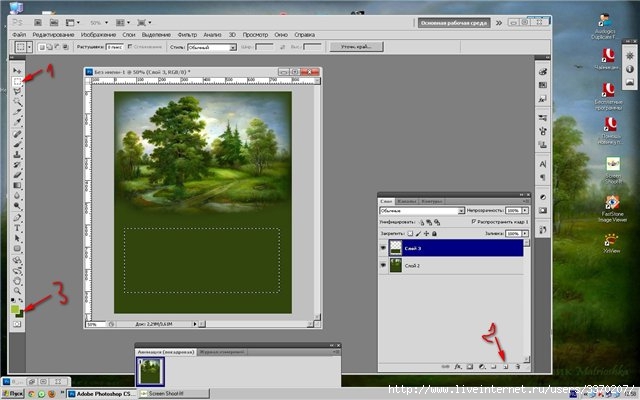Select the Eraser tool
The height and width of the screenshot is (400, 640).
(x=17, y=175)
